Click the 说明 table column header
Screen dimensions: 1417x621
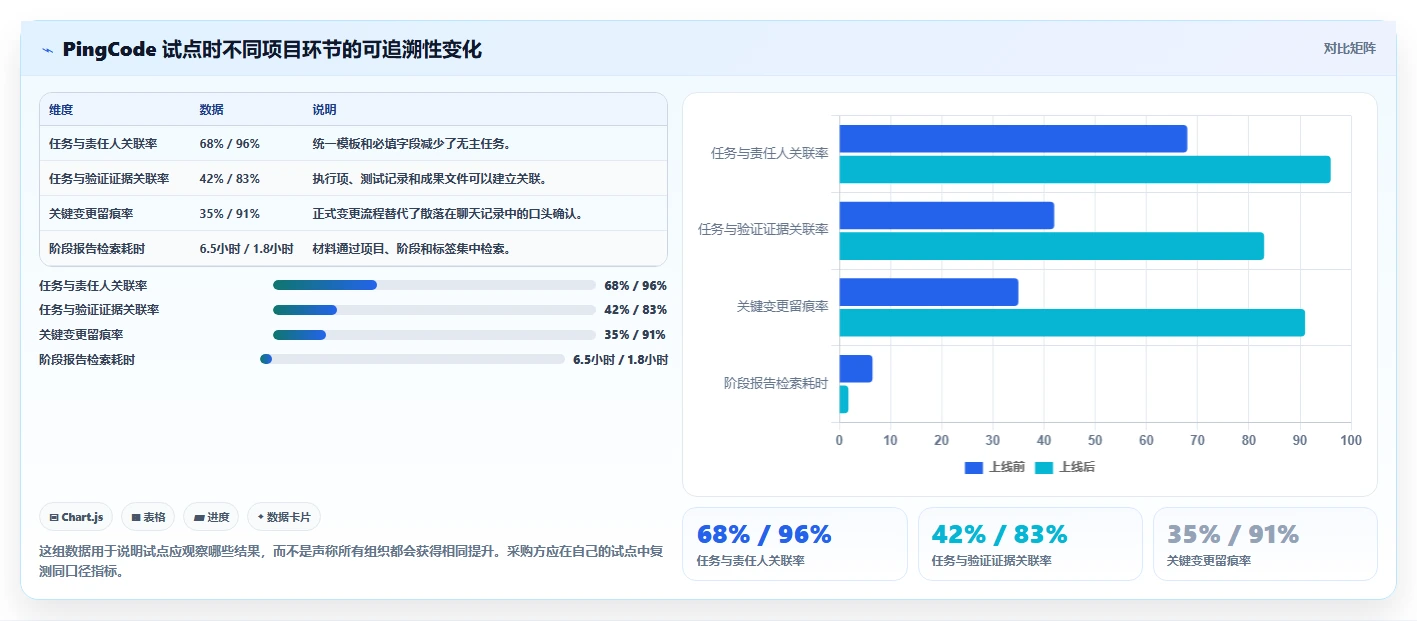coord(325,110)
